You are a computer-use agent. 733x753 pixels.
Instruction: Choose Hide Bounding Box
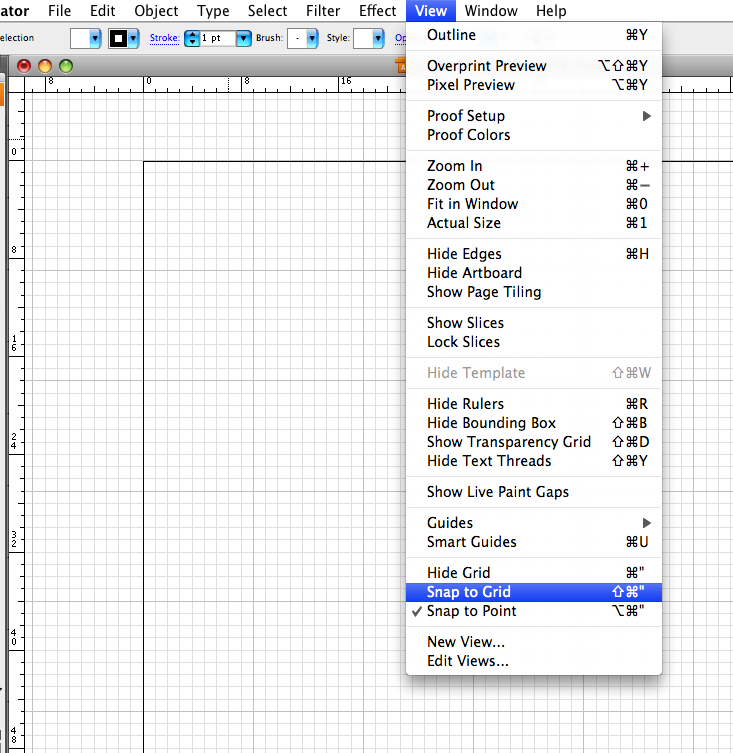click(x=534, y=423)
